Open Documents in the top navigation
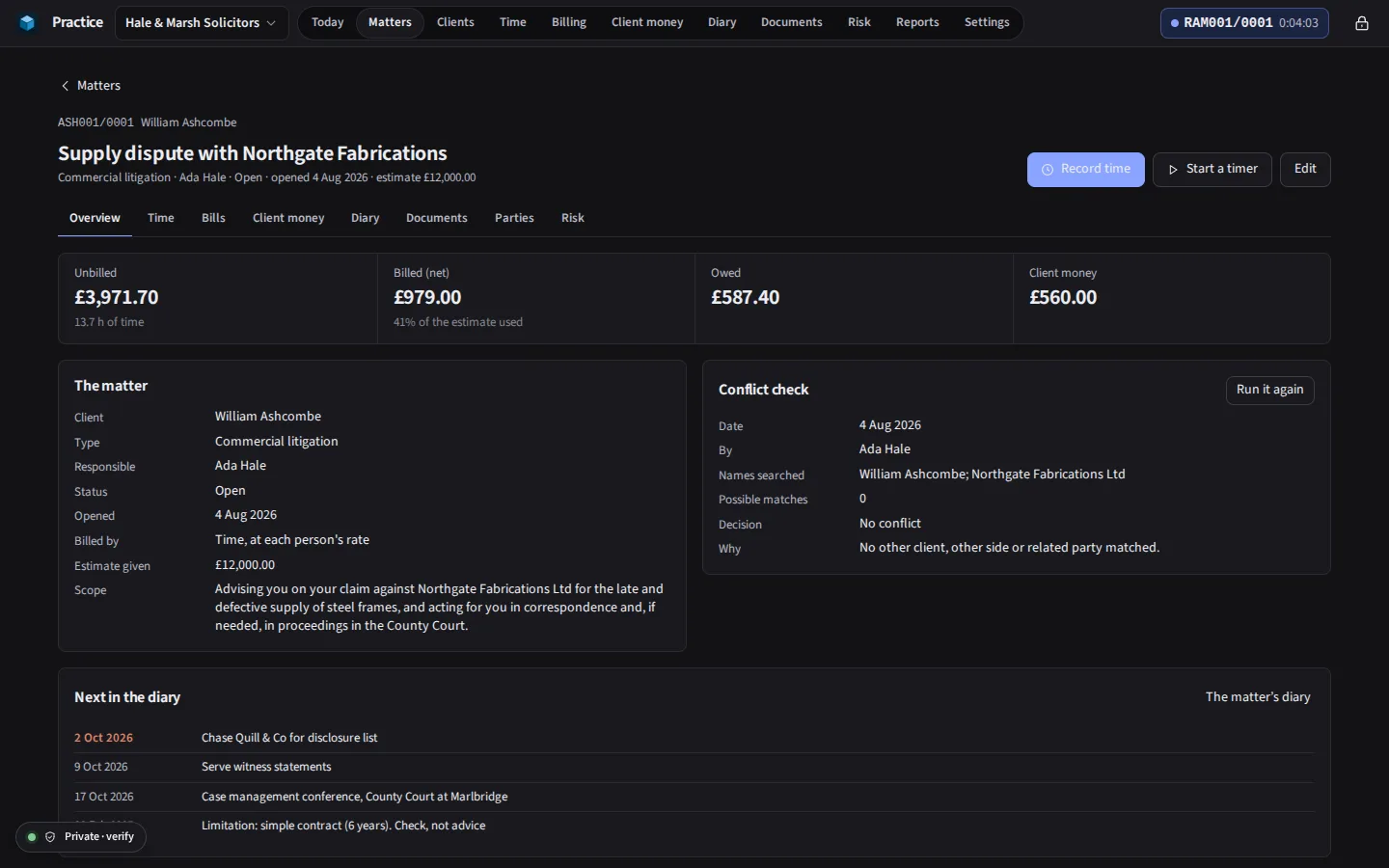This screenshot has width=1389, height=868. [792, 22]
